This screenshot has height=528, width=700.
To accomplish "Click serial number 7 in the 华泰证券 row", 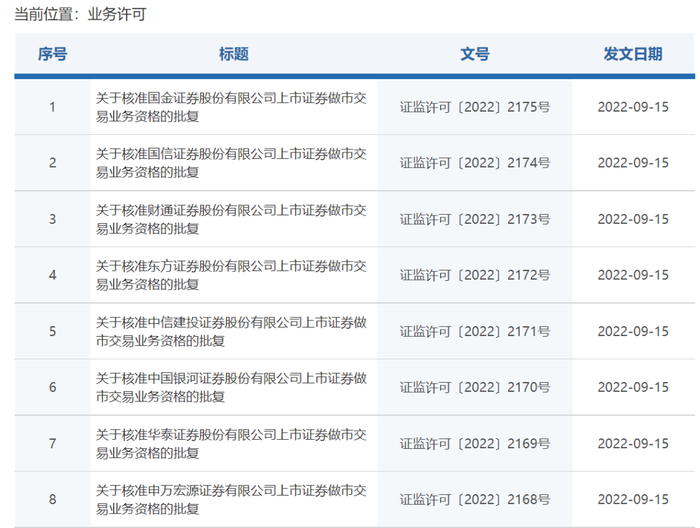I will coord(53,443).
